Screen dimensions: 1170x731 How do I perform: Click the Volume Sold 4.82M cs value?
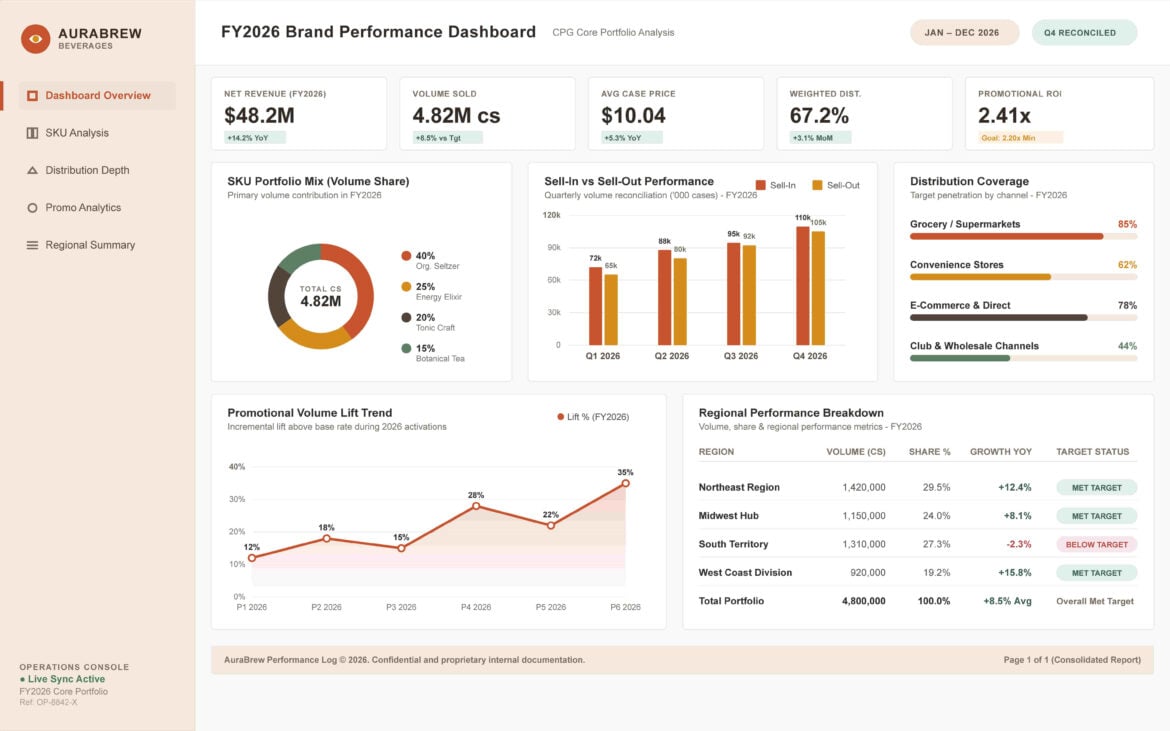[x=456, y=116]
